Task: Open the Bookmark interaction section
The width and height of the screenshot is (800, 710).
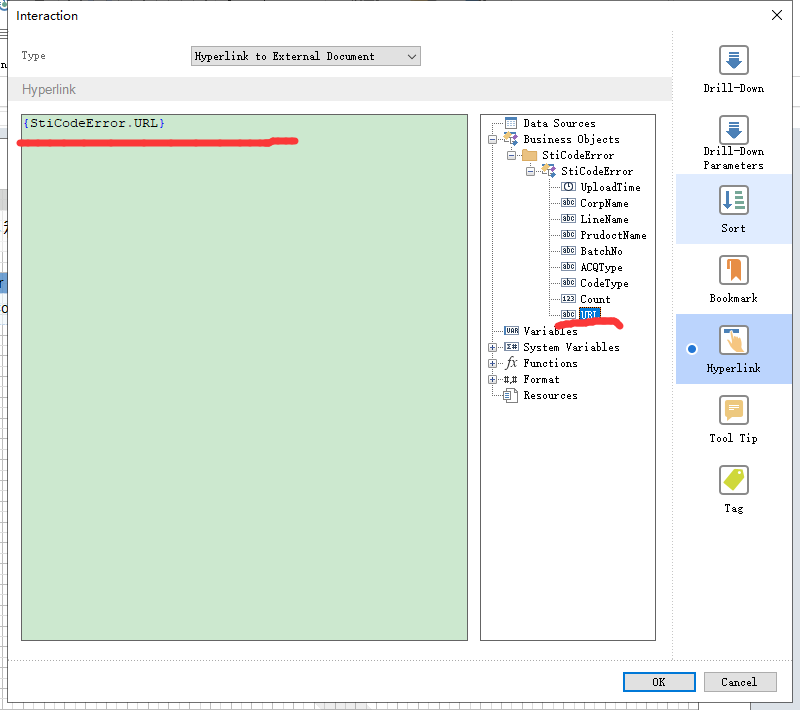Action: tap(733, 279)
